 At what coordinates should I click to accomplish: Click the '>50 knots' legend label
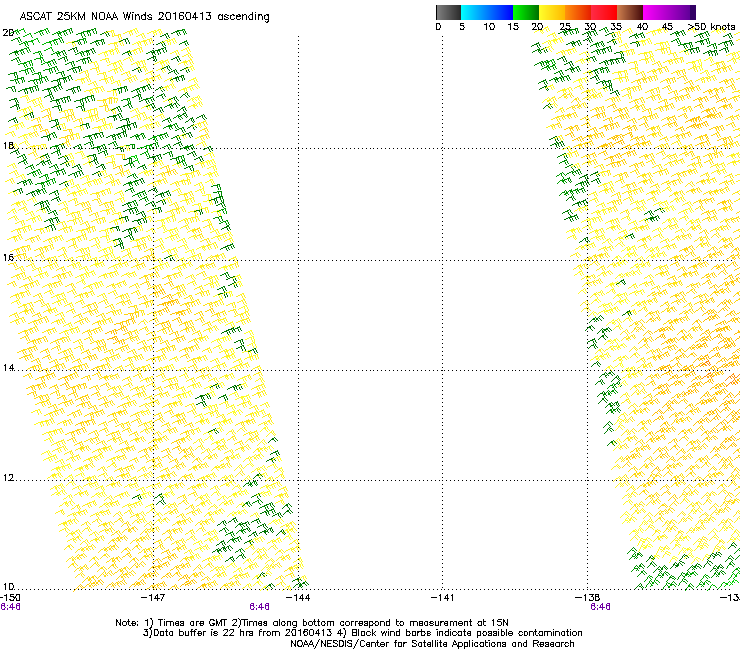click(711, 27)
